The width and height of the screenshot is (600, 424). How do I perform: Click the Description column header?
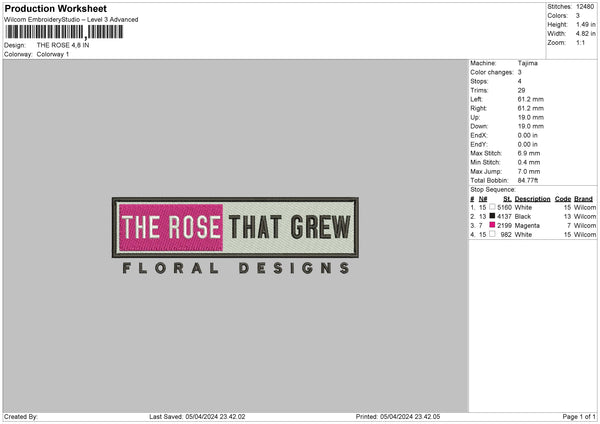pyautogui.click(x=532, y=199)
